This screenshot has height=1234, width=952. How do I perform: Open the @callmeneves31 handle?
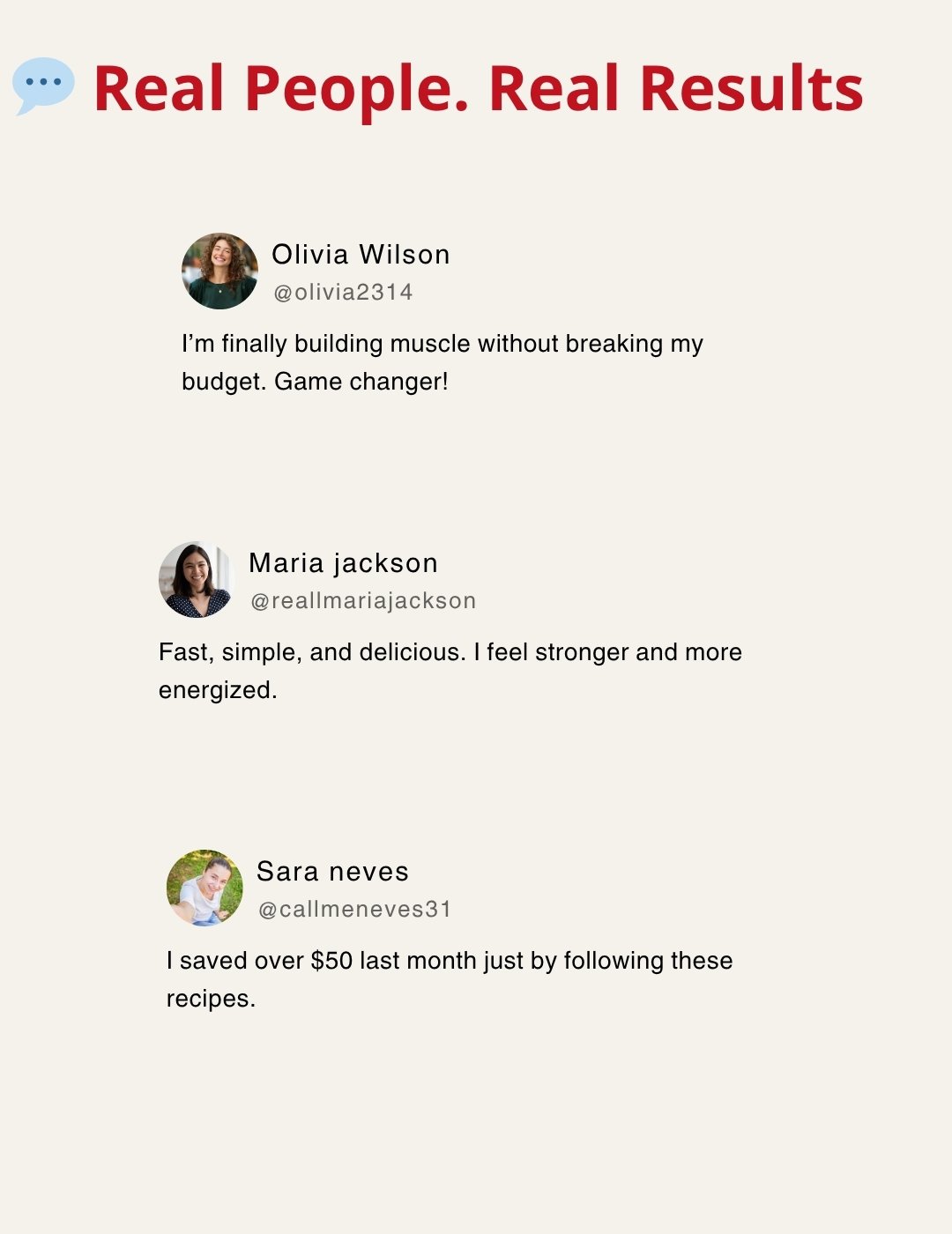tap(354, 910)
